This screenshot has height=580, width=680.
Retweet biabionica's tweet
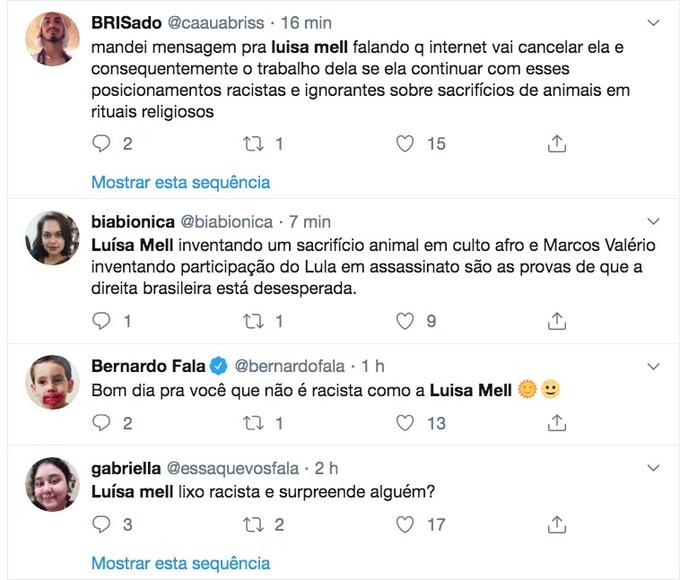[x=252, y=321]
